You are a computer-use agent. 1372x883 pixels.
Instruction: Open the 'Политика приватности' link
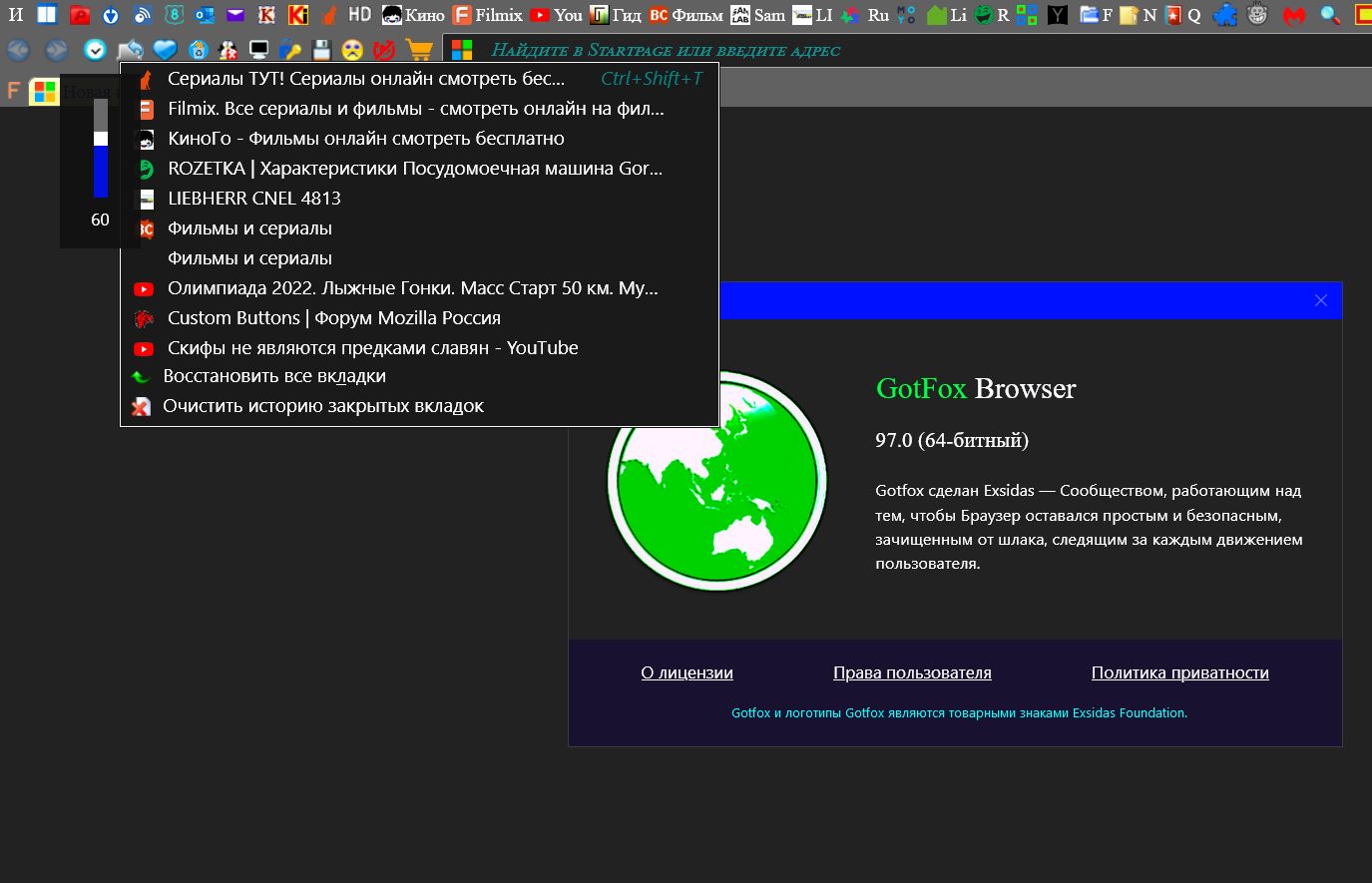pos(1179,672)
